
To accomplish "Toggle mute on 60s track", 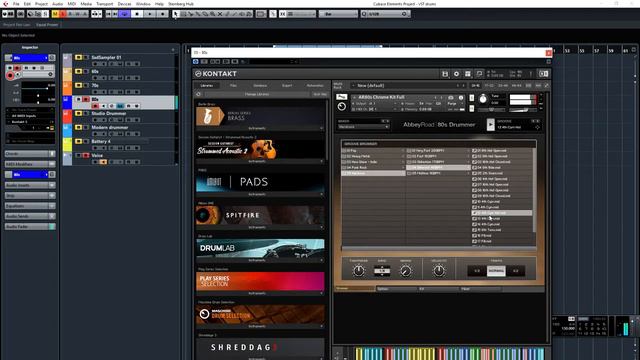I will coord(78,71).
